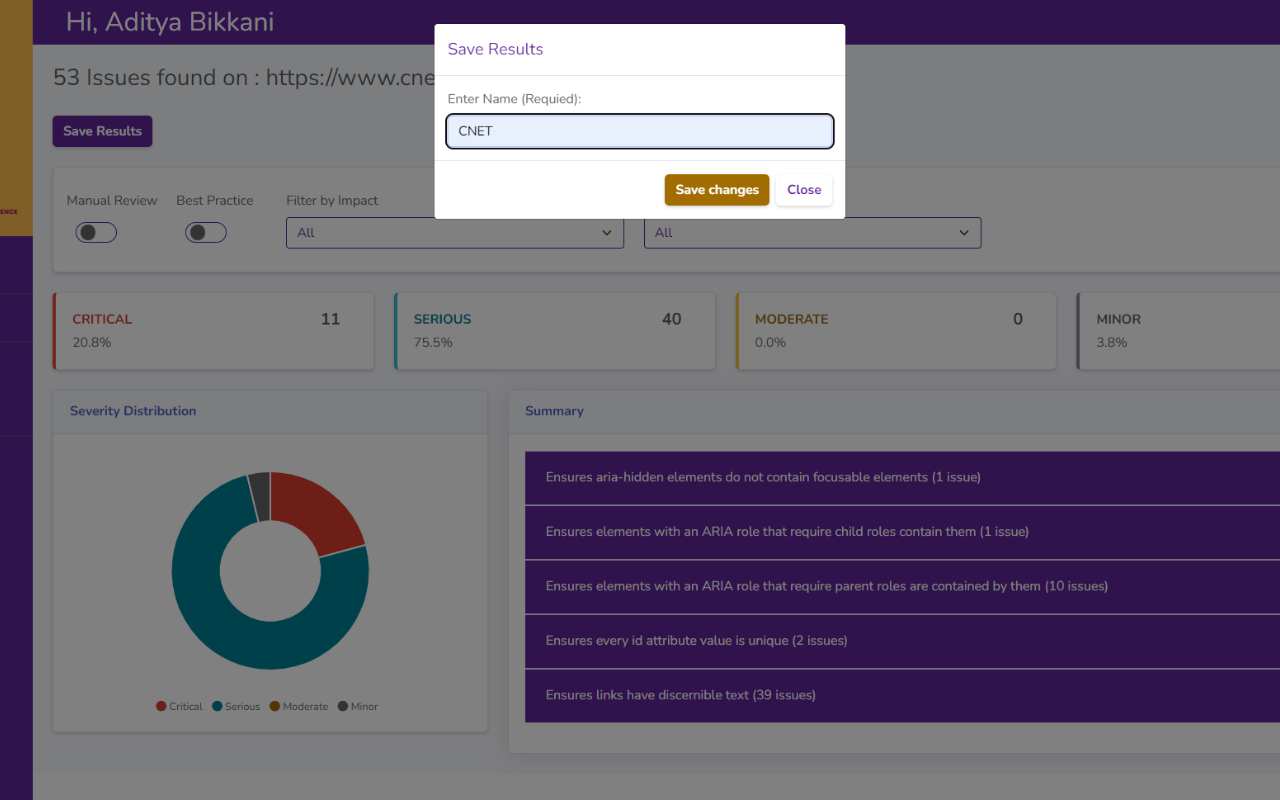Click the 75.5% percentage value
1280x800 pixels.
433,342
